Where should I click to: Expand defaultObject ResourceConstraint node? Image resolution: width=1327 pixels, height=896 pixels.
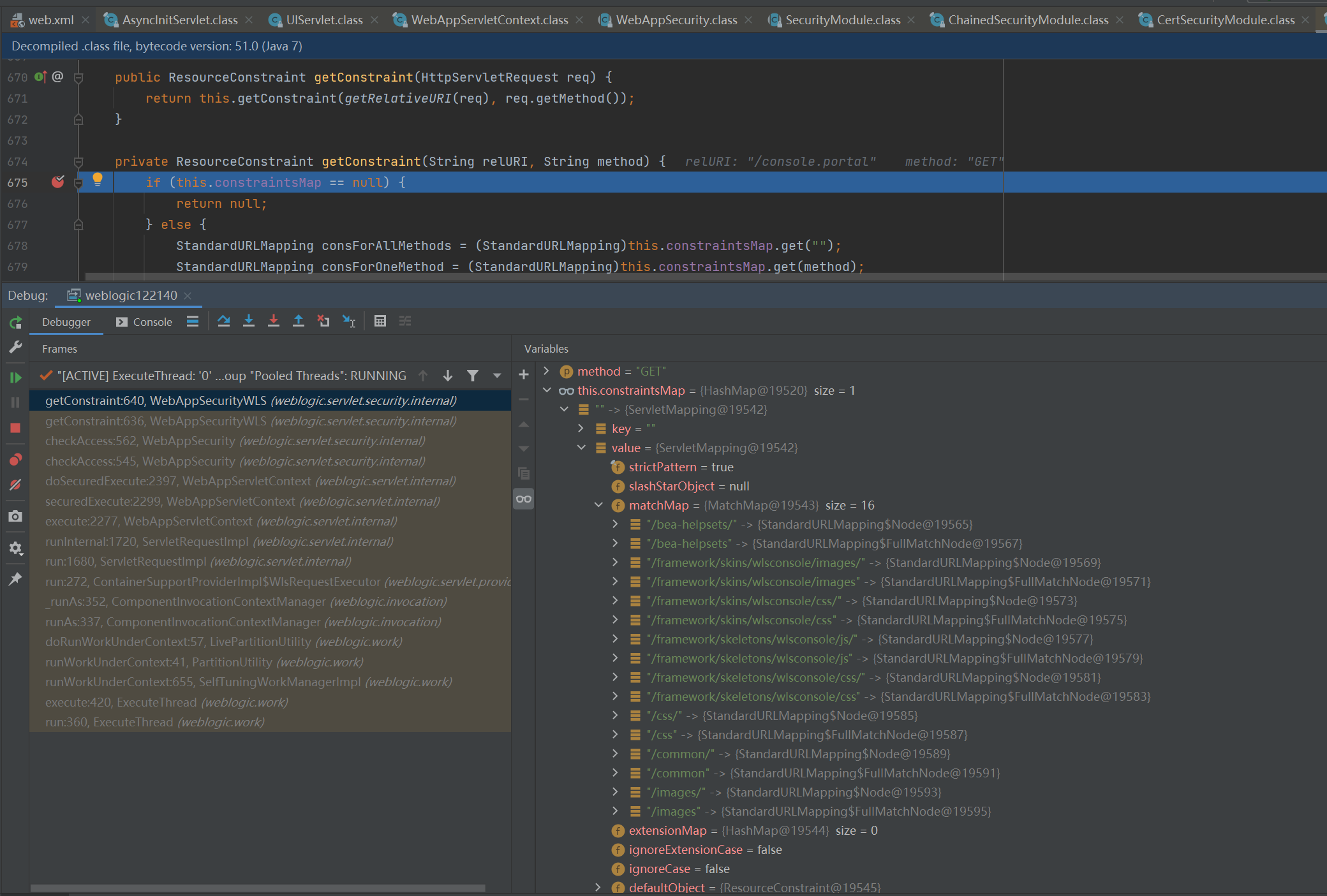pyautogui.click(x=598, y=887)
